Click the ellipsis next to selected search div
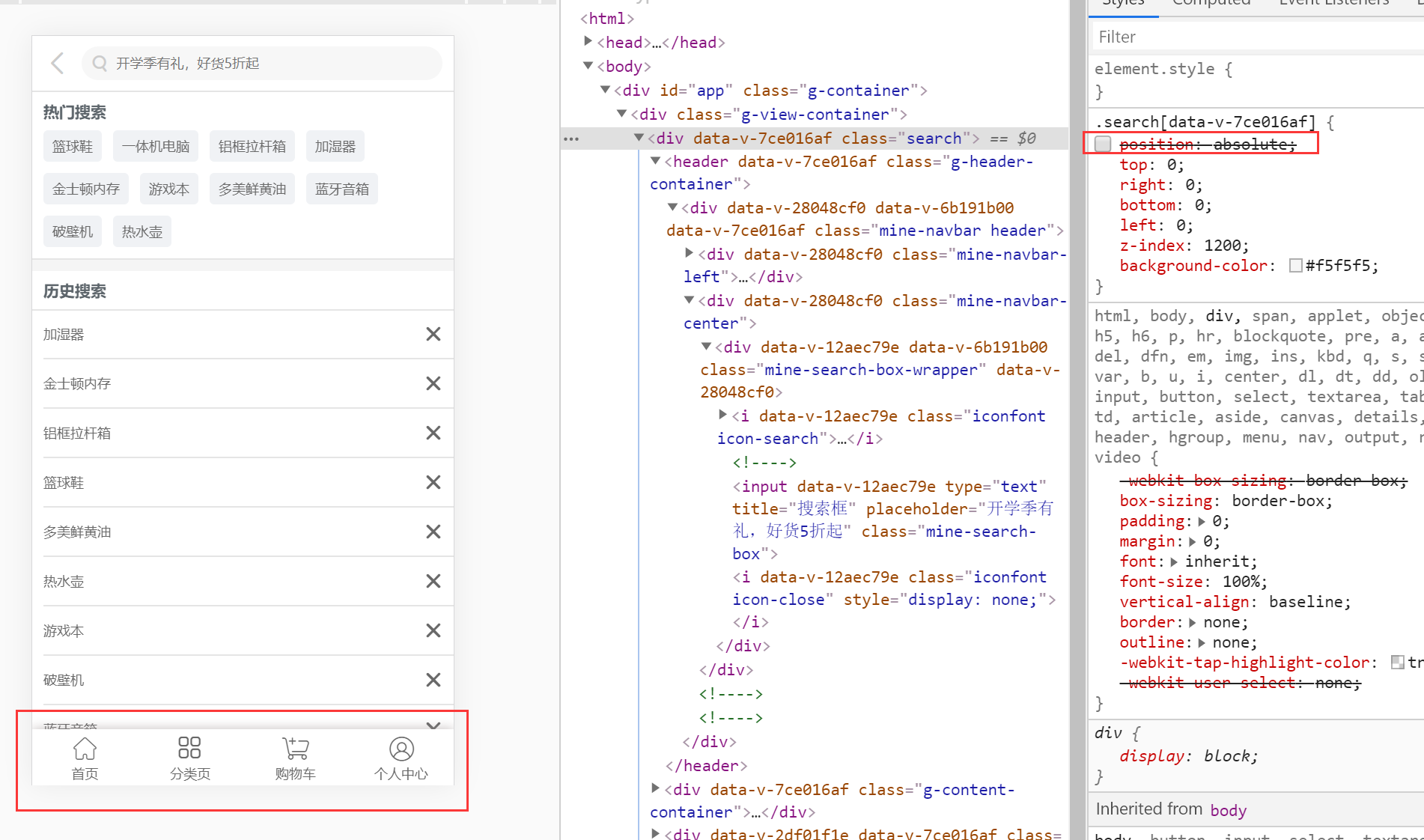Image resolution: width=1424 pixels, height=840 pixels. click(571, 139)
